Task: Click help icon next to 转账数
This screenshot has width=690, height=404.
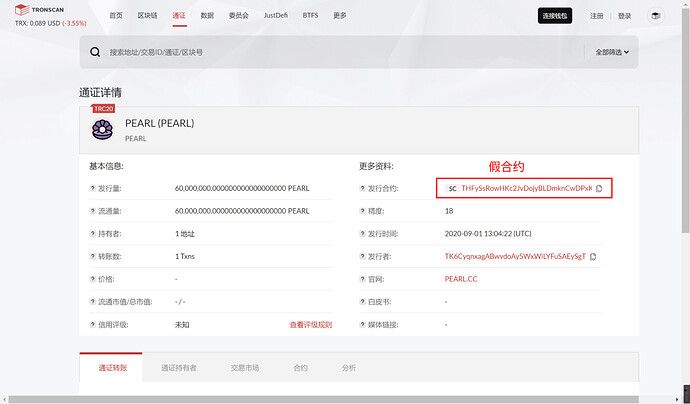Action: pos(92,257)
